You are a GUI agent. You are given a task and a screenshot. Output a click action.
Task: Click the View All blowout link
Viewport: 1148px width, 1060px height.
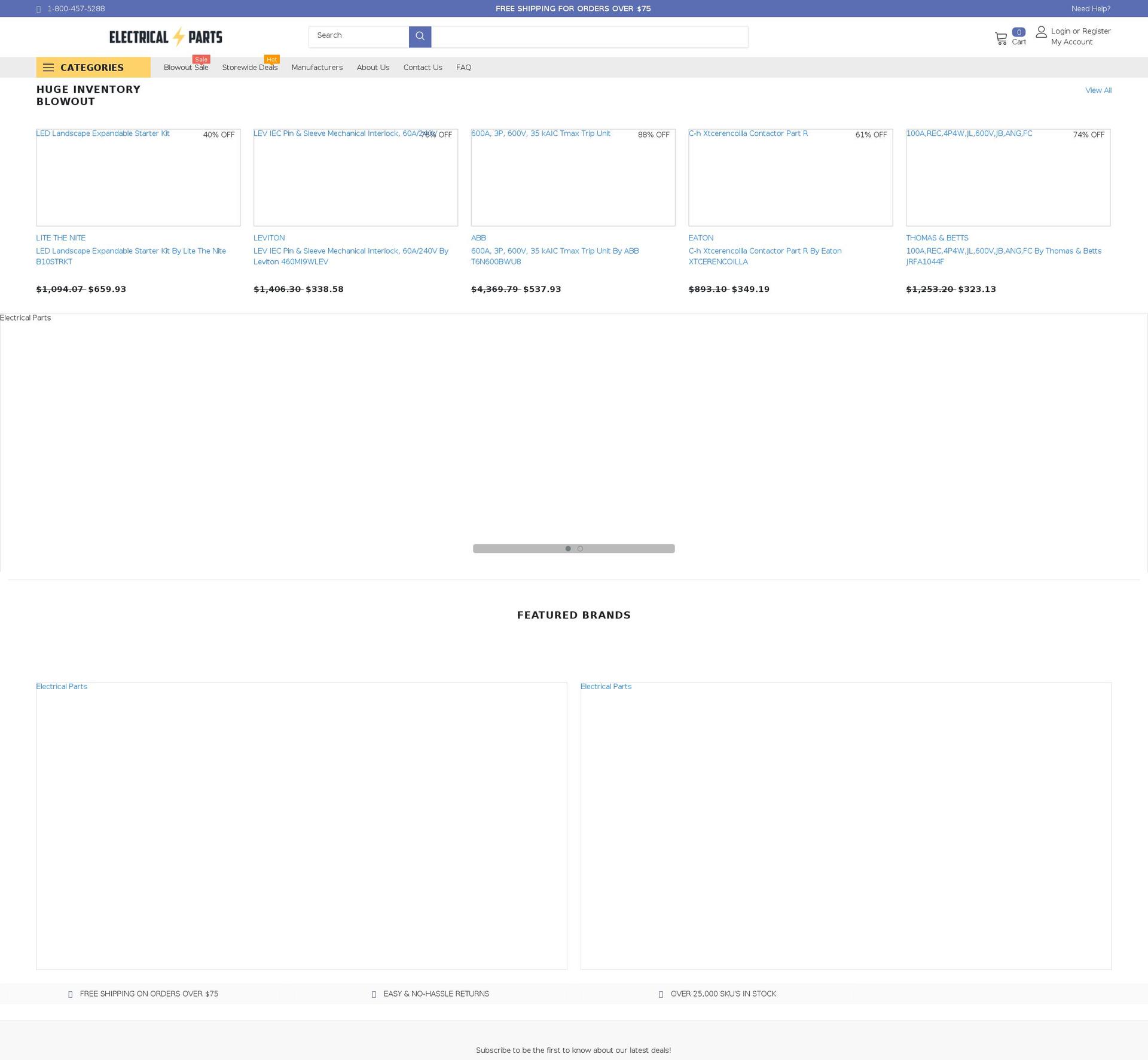(x=1098, y=91)
